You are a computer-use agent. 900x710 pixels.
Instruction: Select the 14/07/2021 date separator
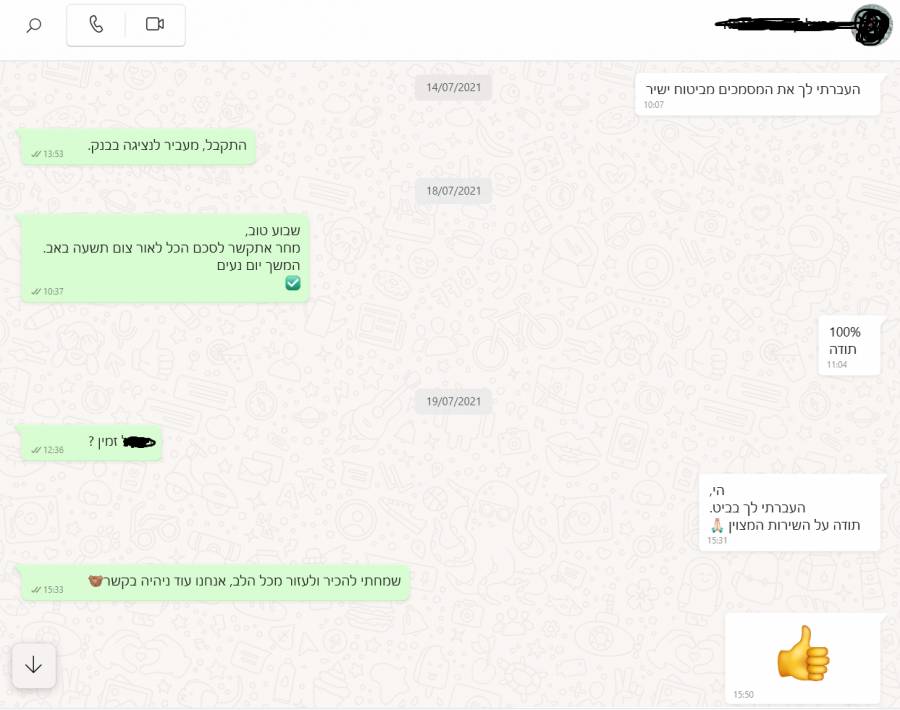tap(453, 87)
